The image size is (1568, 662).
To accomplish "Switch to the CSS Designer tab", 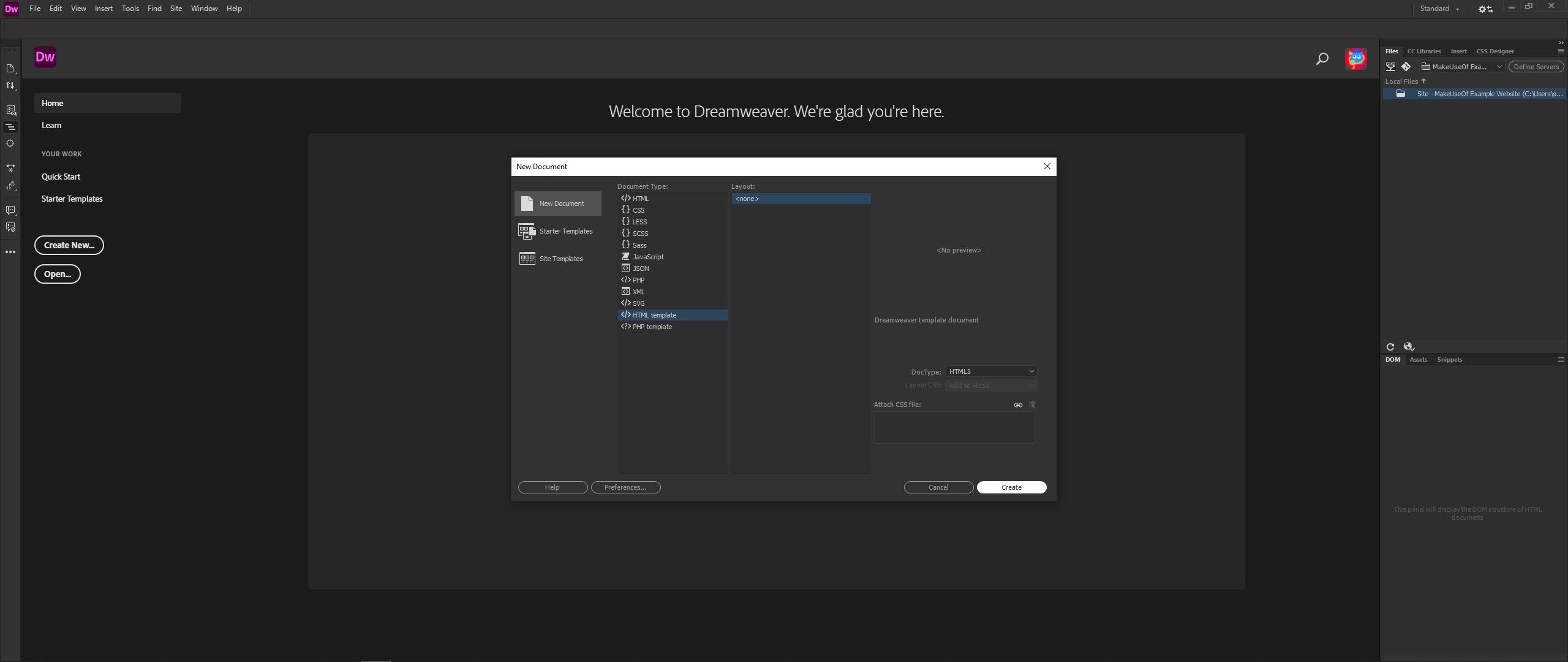I will (x=1494, y=51).
